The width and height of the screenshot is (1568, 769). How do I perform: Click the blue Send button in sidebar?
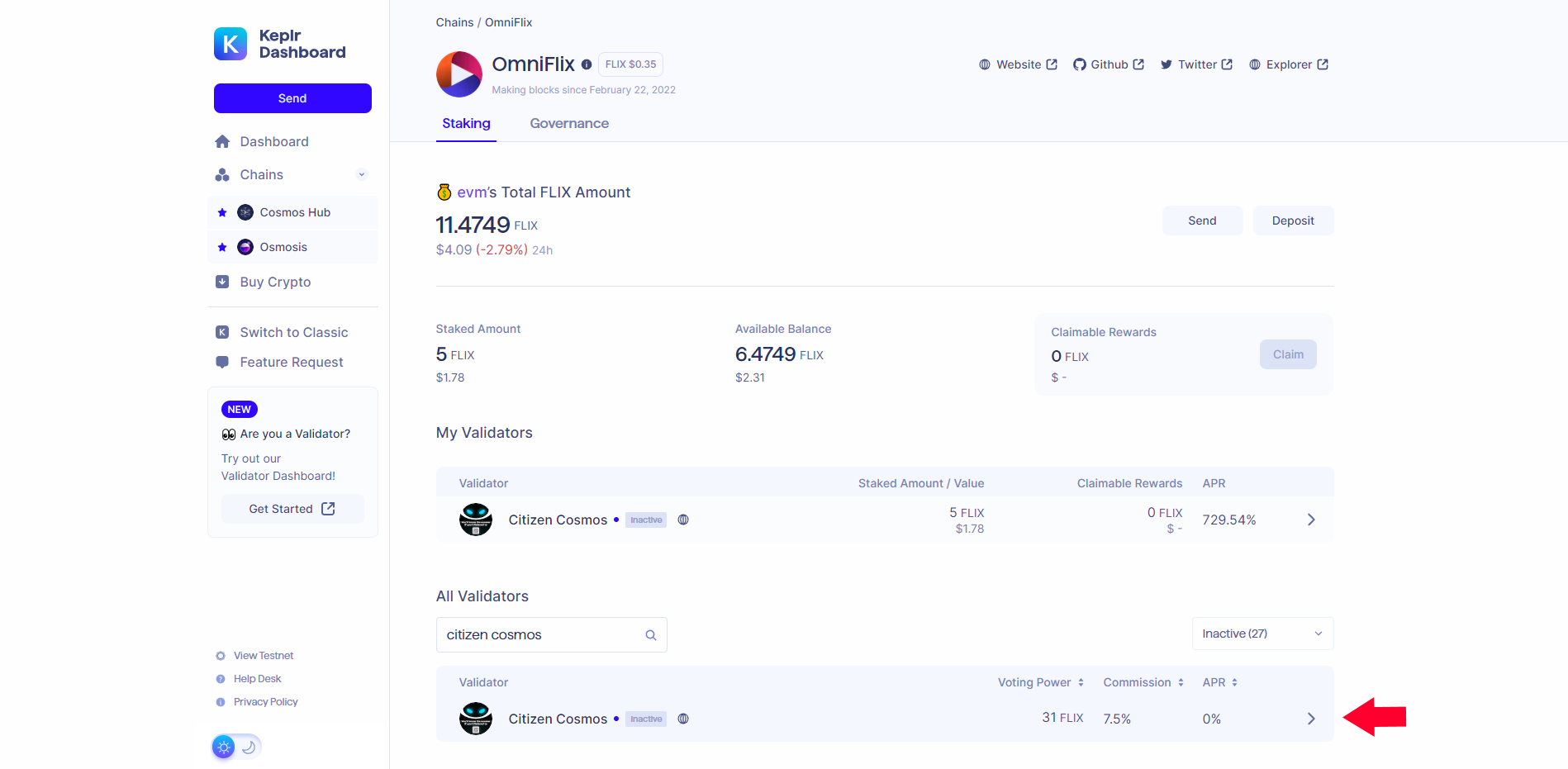(x=292, y=98)
